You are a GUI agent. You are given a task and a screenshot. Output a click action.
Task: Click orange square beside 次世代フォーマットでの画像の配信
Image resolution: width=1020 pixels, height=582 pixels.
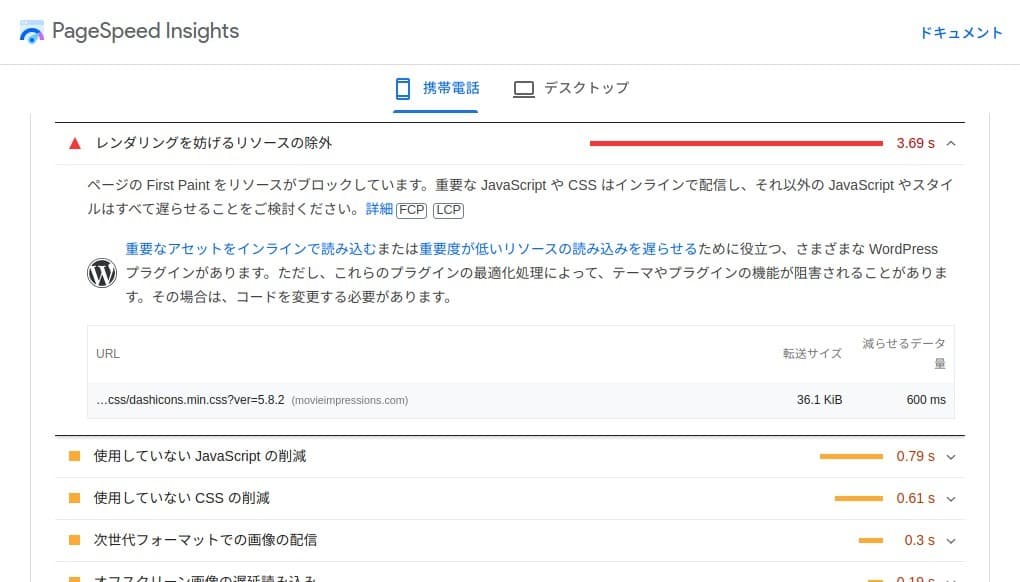(74, 540)
